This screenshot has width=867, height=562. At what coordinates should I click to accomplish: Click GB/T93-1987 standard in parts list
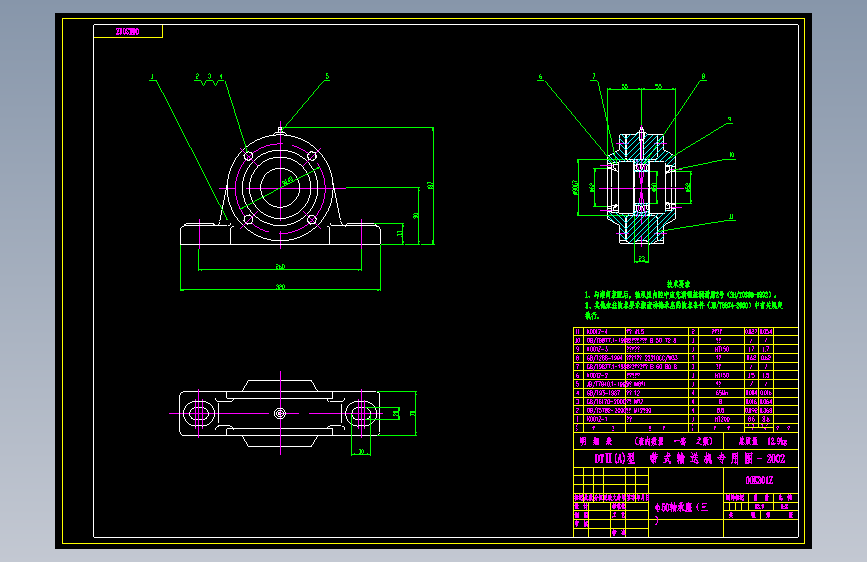click(x=603, y=393)
